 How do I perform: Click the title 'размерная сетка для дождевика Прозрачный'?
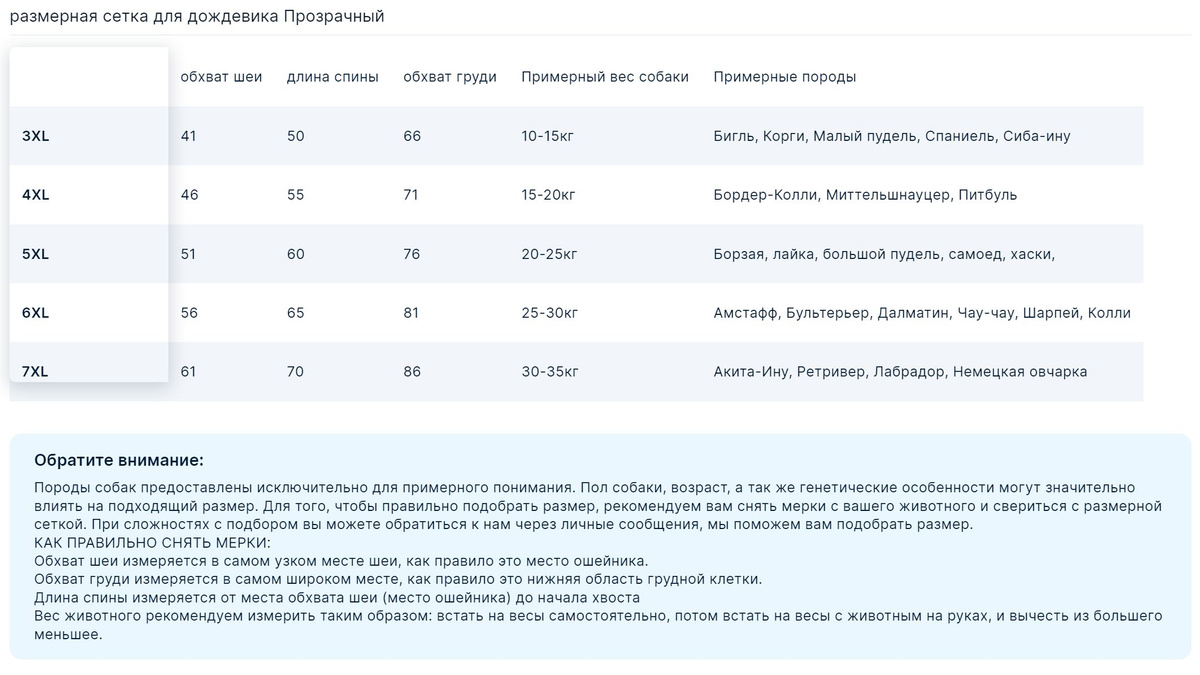coord(197,17)
